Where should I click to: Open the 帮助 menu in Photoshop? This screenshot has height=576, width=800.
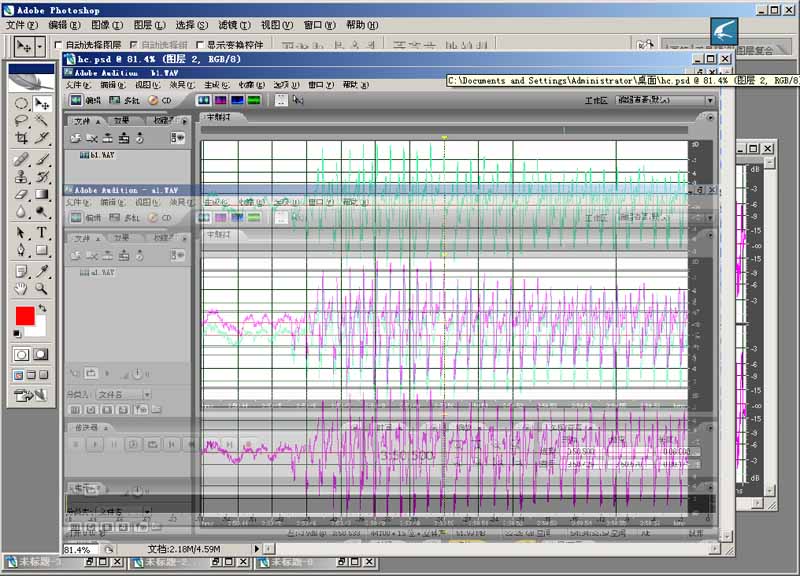point(362,25)
